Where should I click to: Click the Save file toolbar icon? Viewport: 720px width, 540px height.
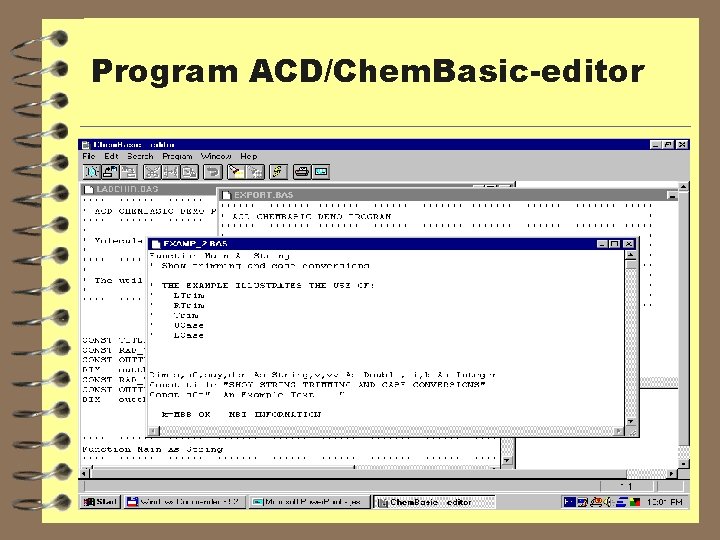(129, 172)
